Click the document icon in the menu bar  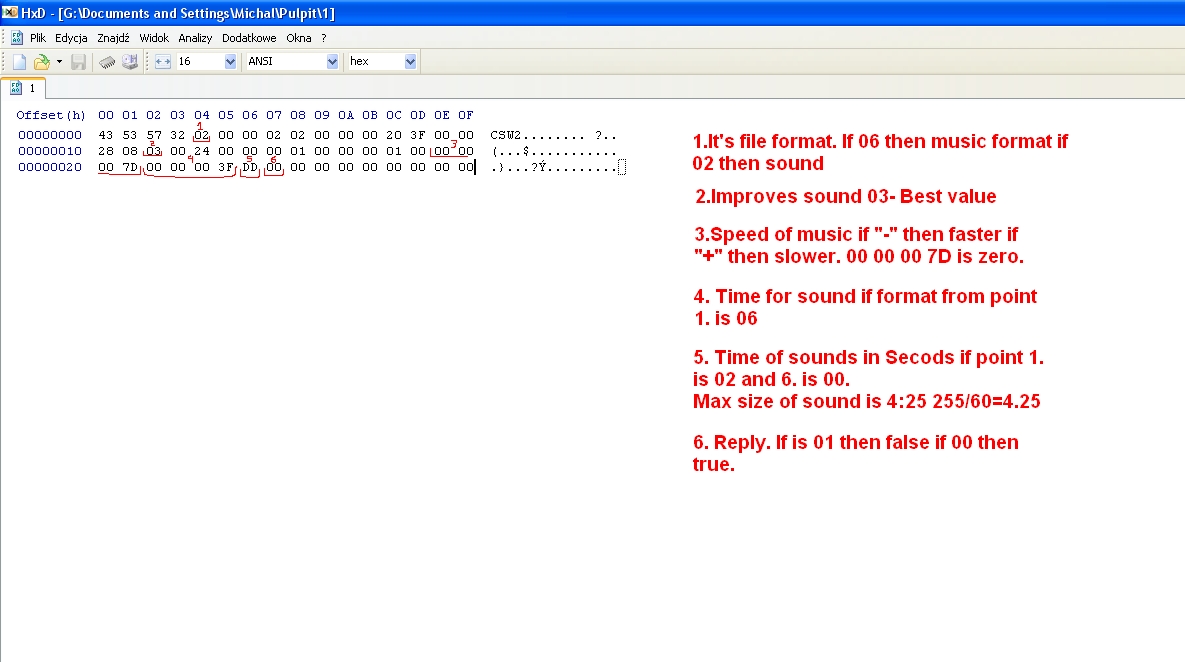click(x=17, y=38)
